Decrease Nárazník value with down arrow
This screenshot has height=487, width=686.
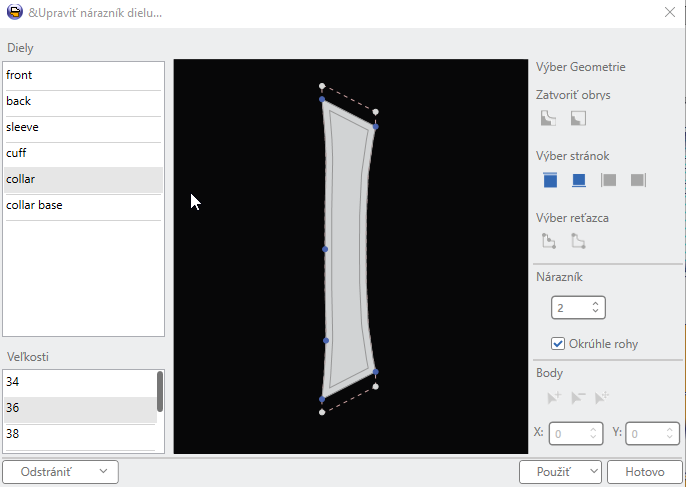[x=595, y=312]
